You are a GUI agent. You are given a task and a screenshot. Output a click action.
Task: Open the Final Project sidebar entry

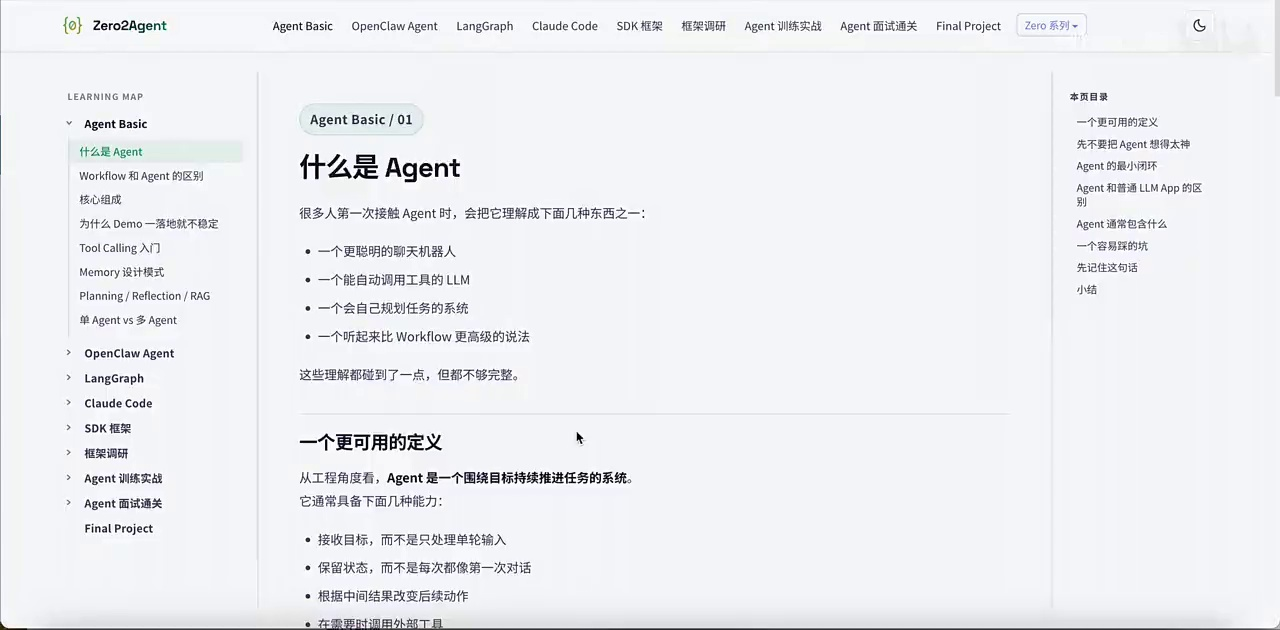(118, 528)
